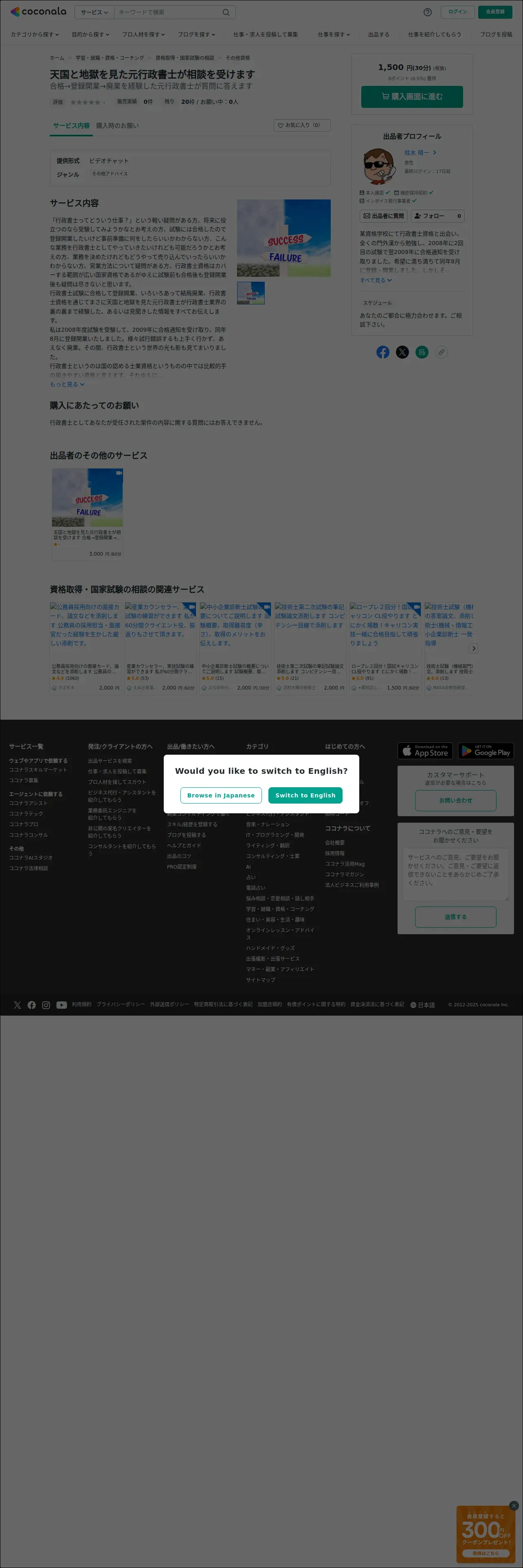The width and height of the screenshot is (523, 1568).
Task: Open seller's other service card 3,000円
Action: pyautogui.click(x=87, y=514)
